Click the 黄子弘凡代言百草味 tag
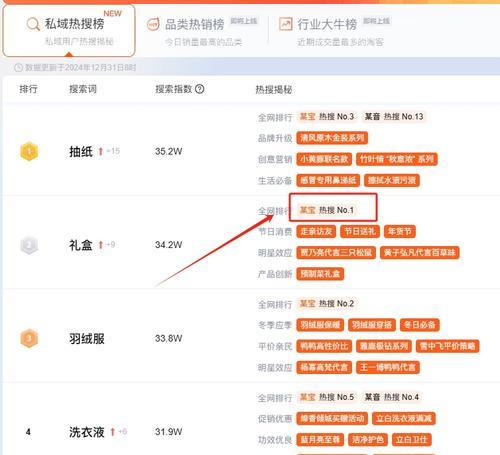 [x=420, y=253]
